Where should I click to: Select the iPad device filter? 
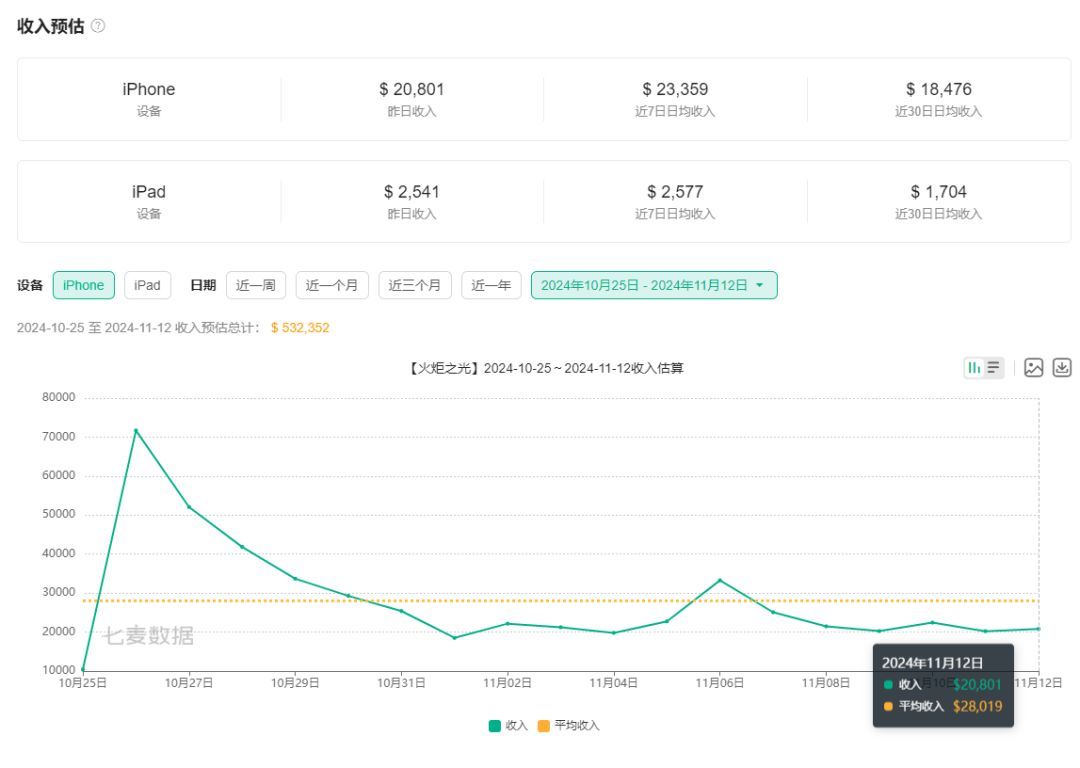tap(147, 285)
